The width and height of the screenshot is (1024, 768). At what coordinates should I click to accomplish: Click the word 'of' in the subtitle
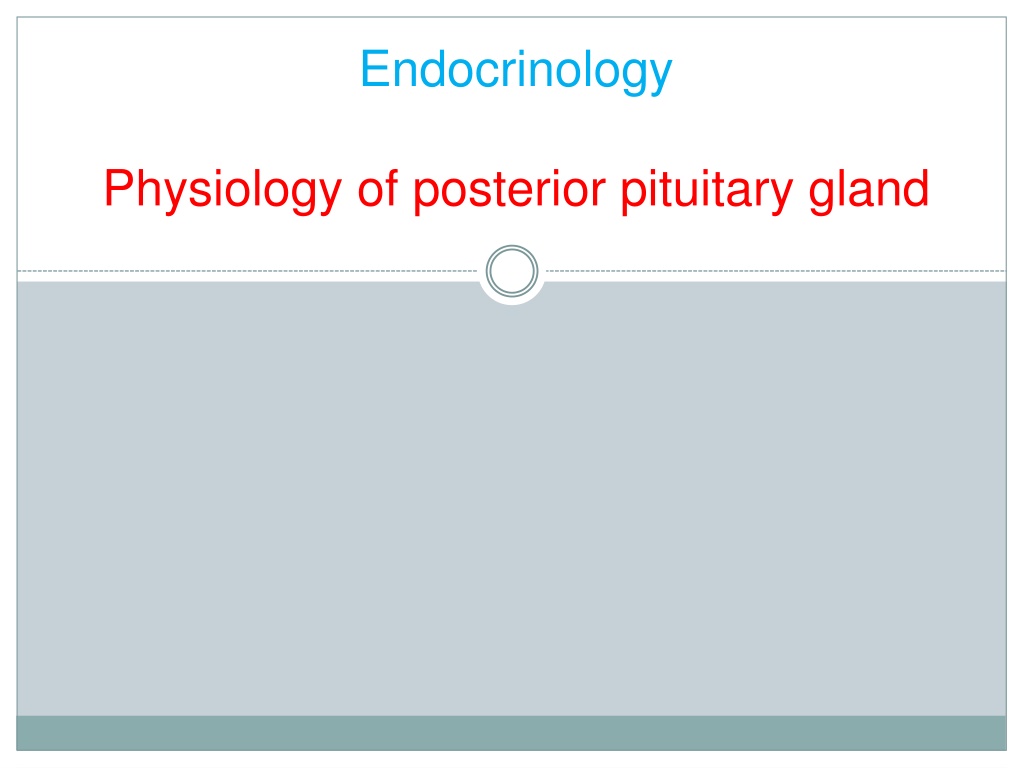click(377, 188)
